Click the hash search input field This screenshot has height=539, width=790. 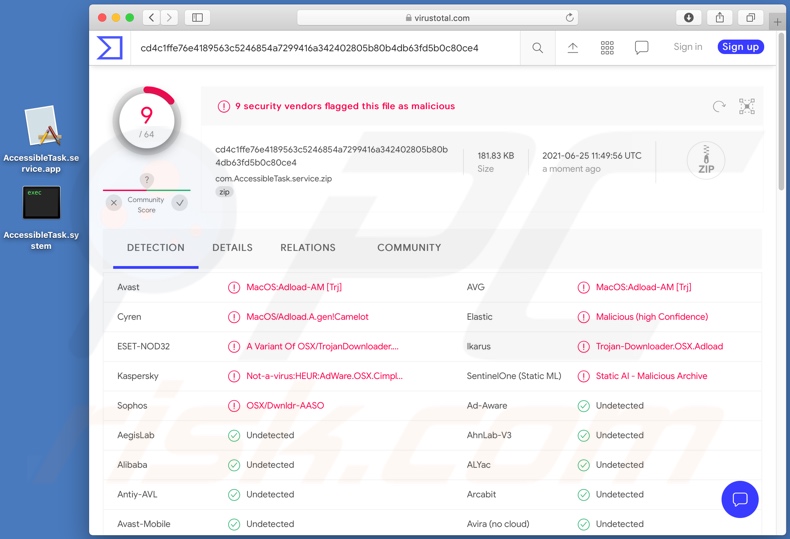point(325,48)
